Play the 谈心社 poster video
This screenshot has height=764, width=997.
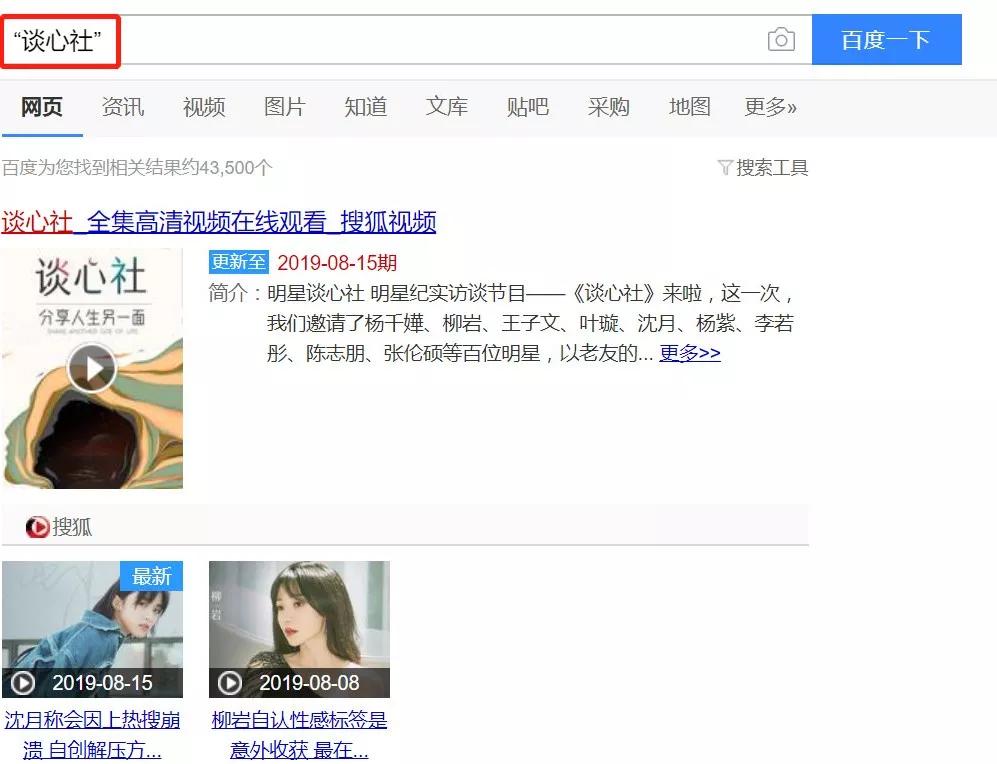[x=92, y=369]
